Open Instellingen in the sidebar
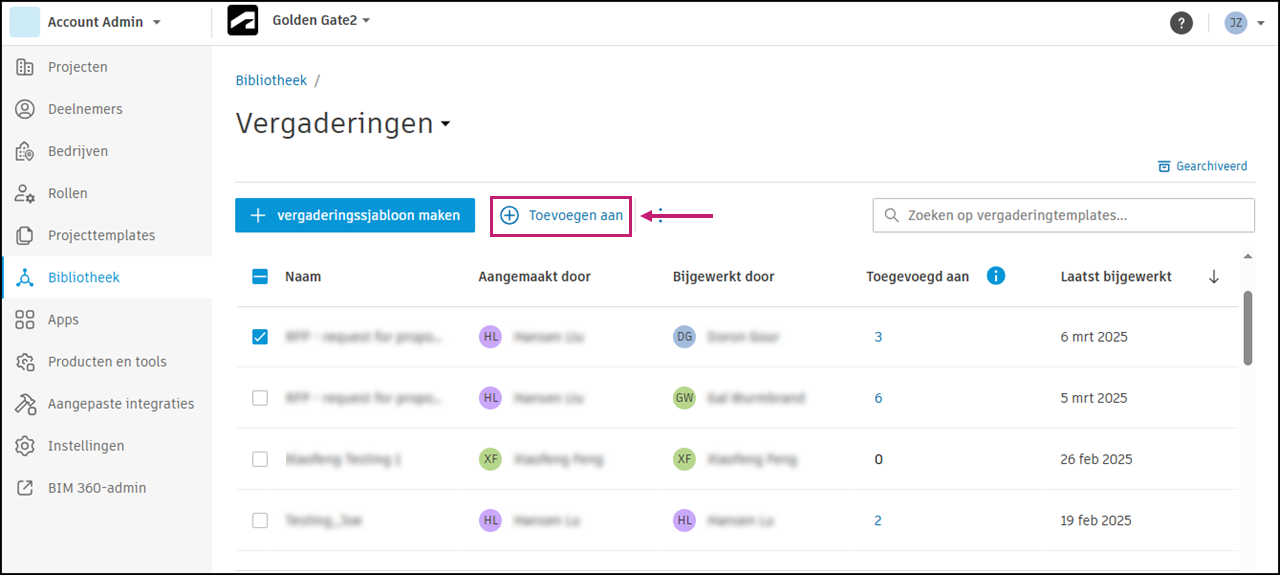 tap(86, 446)
